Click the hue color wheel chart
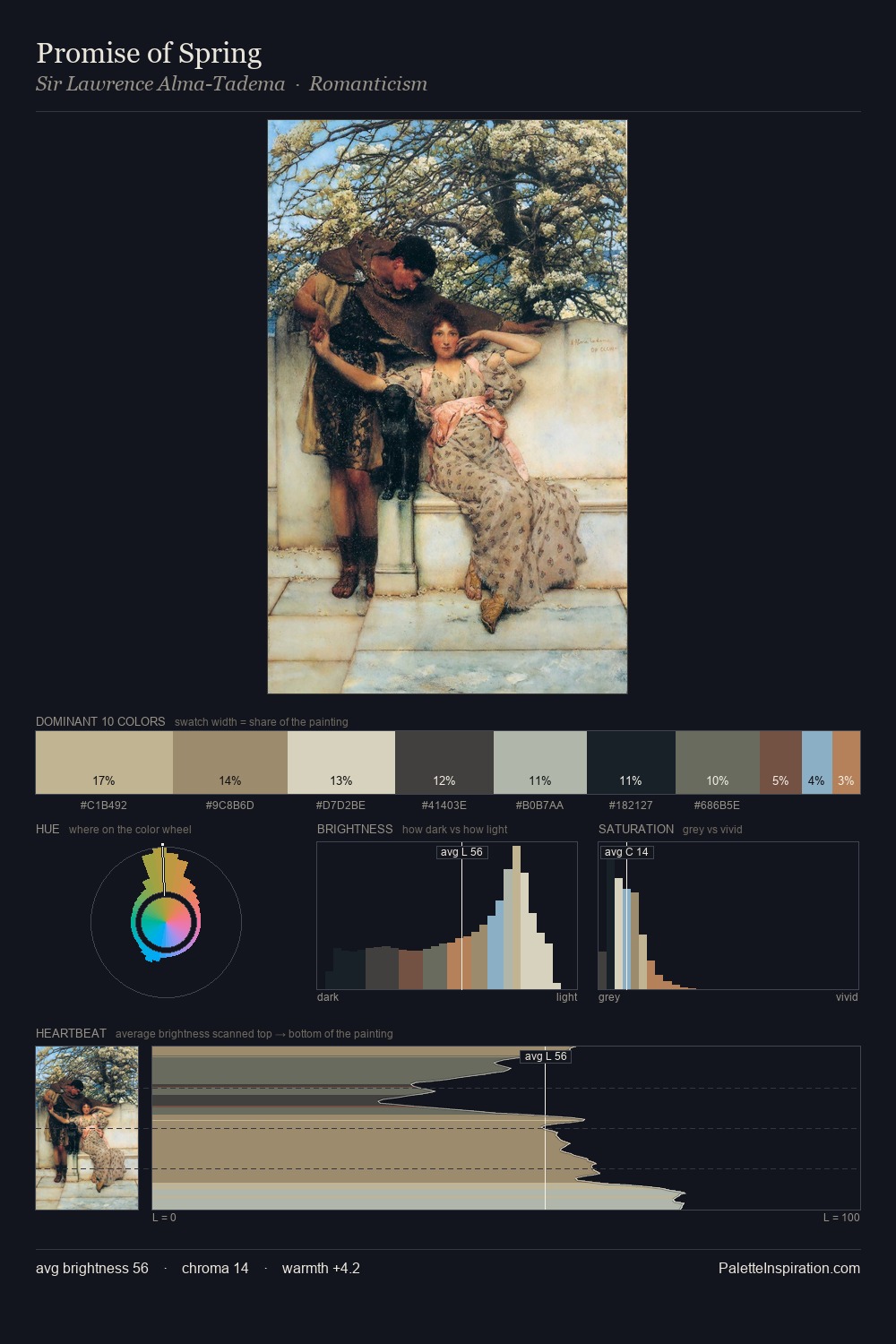Viewport: 896px width, 1344px height. 166,921
